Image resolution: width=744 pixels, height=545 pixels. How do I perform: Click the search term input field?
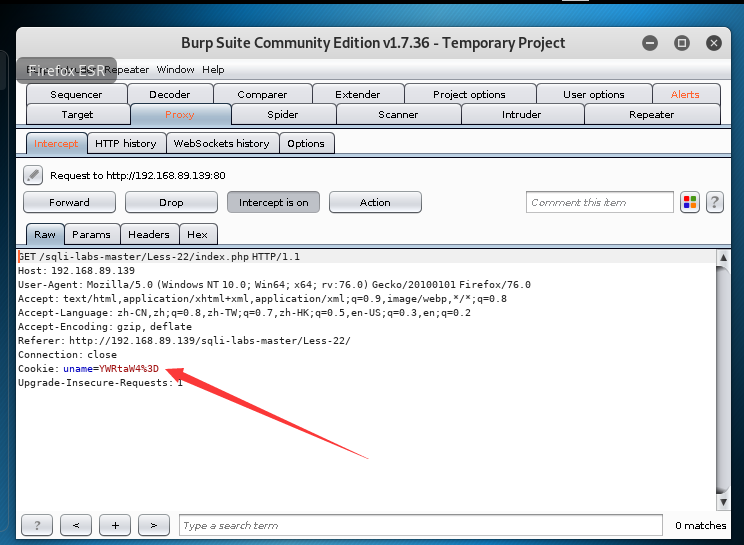click(421, 525)
